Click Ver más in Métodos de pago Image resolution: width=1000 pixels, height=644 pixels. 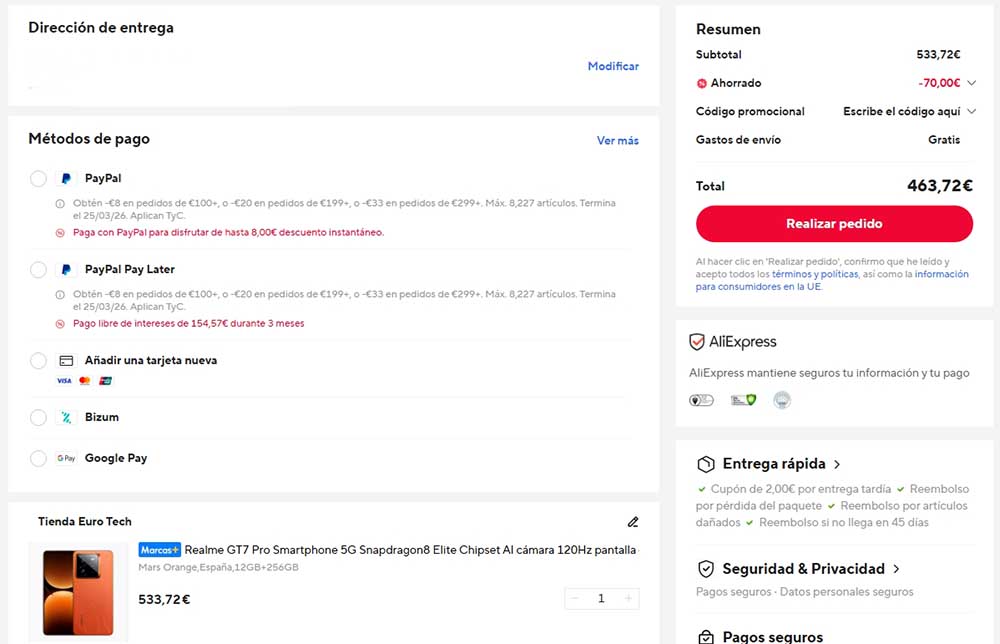pyautogui.click(x=618, y=140)
